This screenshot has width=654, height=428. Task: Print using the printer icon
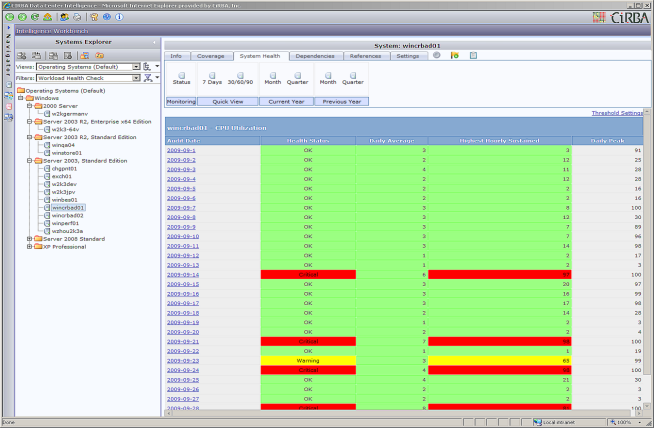click(77, 17)
